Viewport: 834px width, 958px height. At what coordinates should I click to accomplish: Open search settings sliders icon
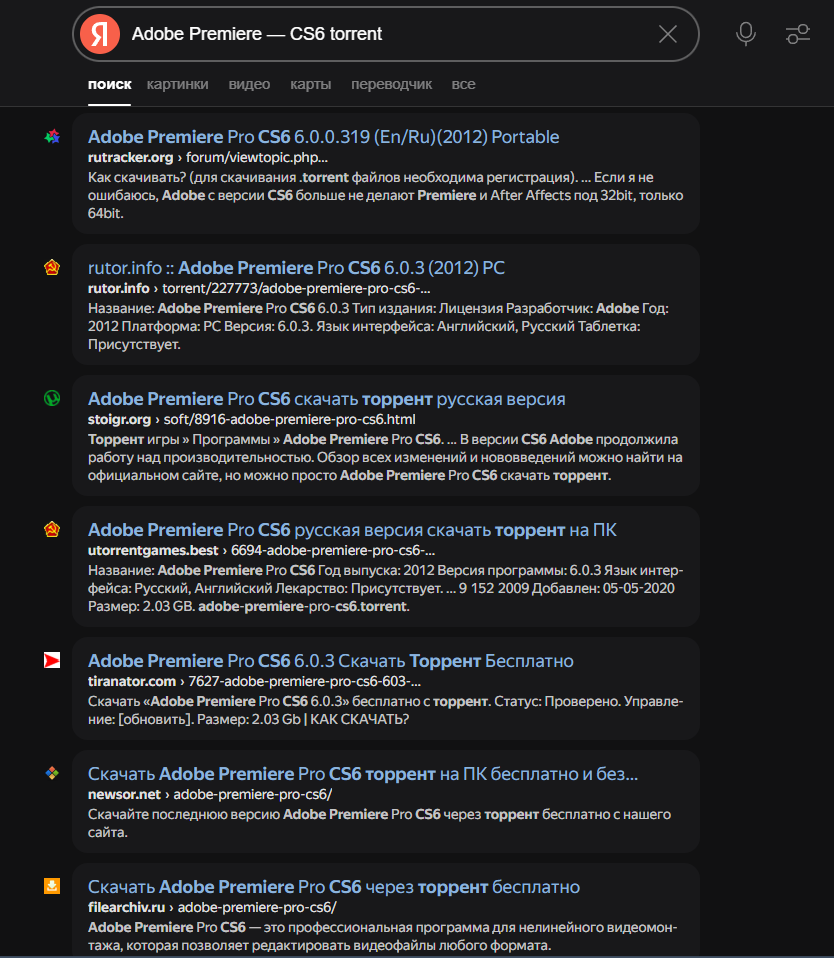[797, 34]
